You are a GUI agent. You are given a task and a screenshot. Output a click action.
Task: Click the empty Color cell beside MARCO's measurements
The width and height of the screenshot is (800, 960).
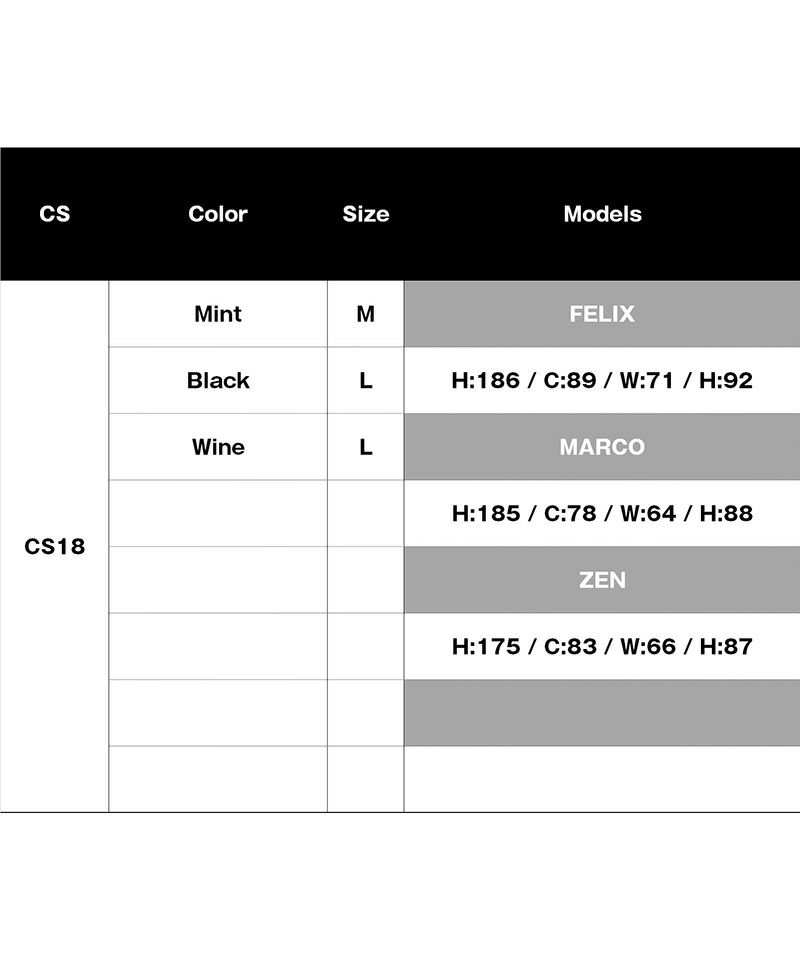point(217,514)
